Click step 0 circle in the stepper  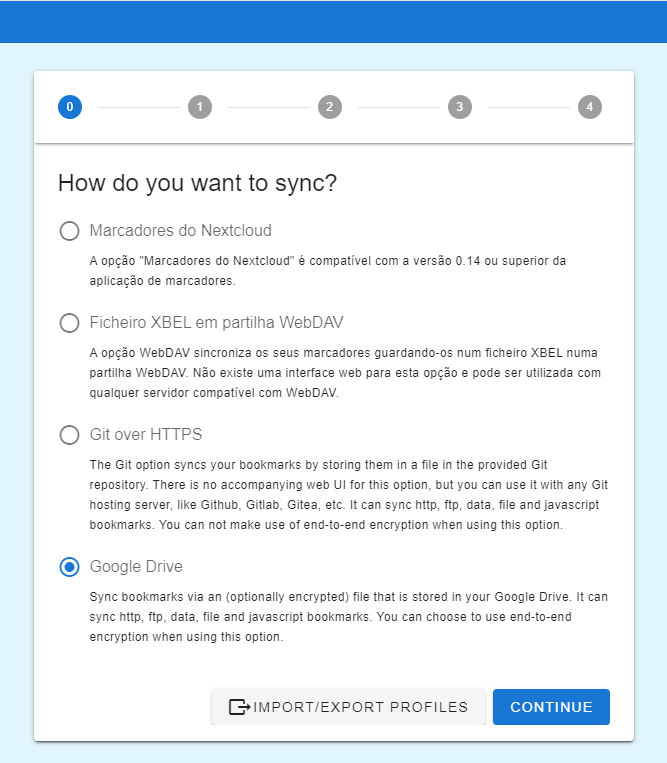[x=70, y=107]
